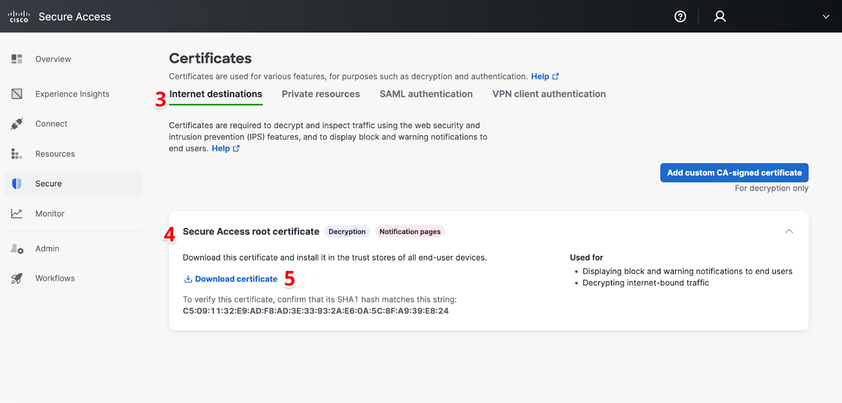Click the 'Used for' heading
Viewport: 842px width, 403px height.
coord(586,257)
